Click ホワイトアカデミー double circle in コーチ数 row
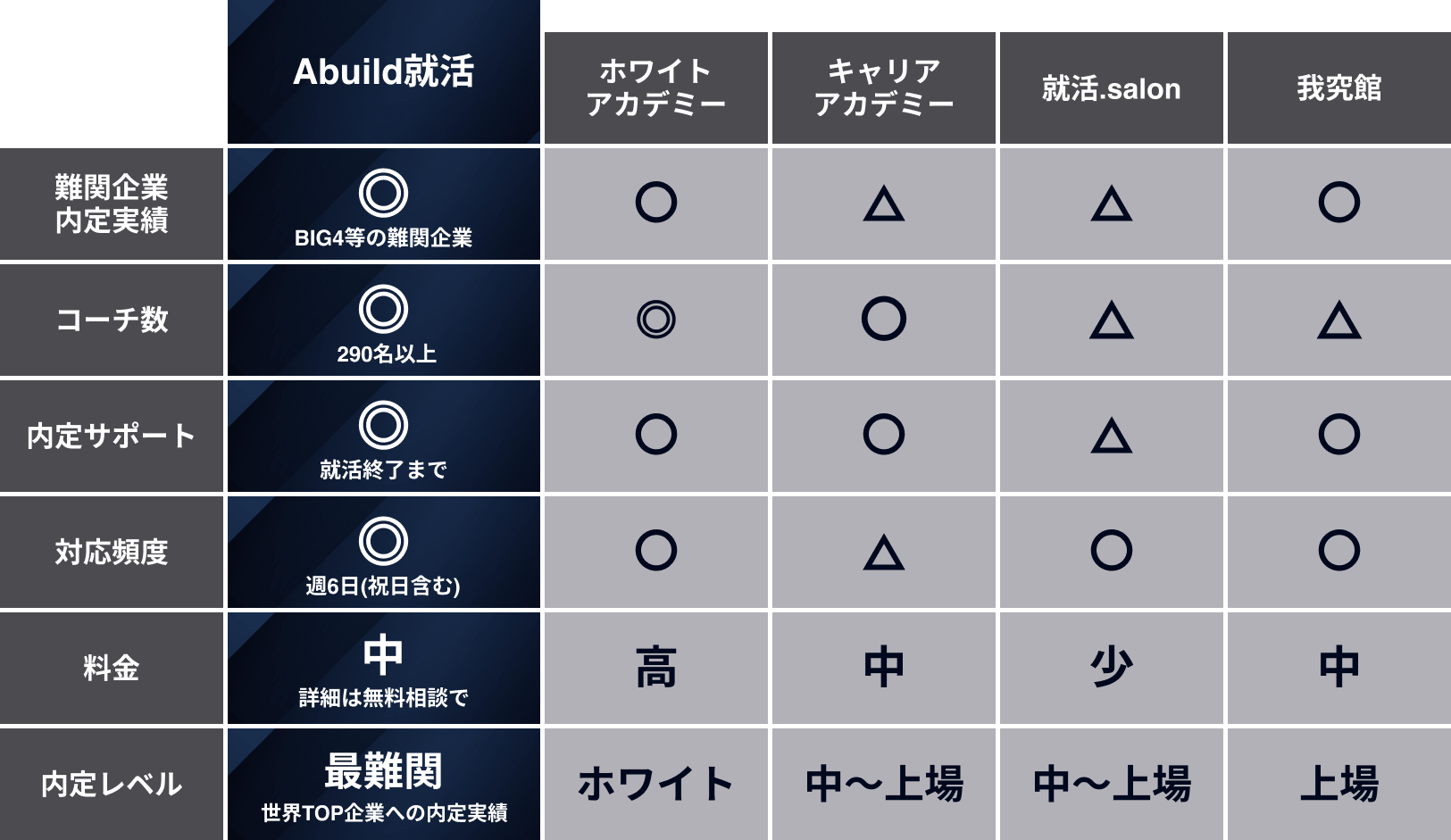1451x840 pixels. click(x=656, y=319)
